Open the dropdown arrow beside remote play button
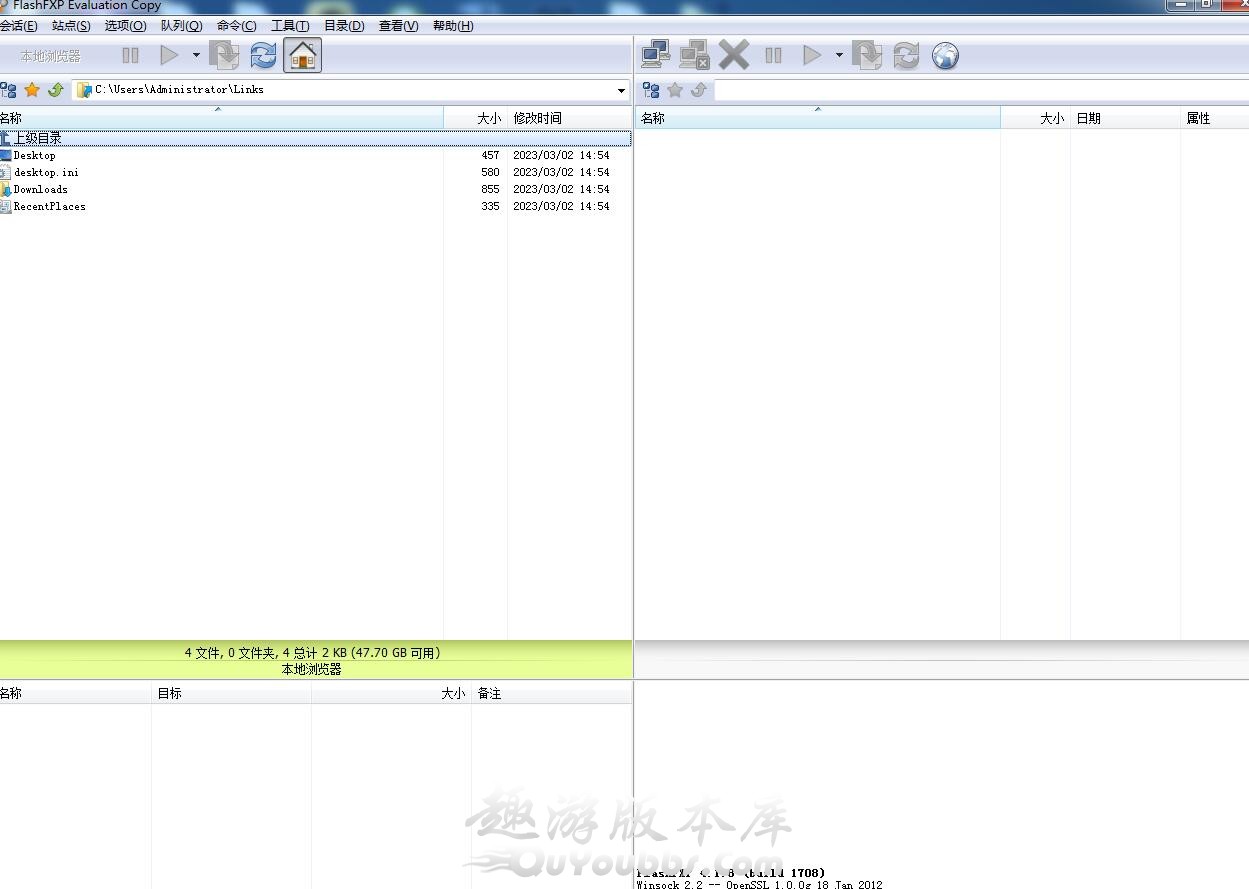Viewport: 1249px width, 889px height. click(x=839, y=56)
